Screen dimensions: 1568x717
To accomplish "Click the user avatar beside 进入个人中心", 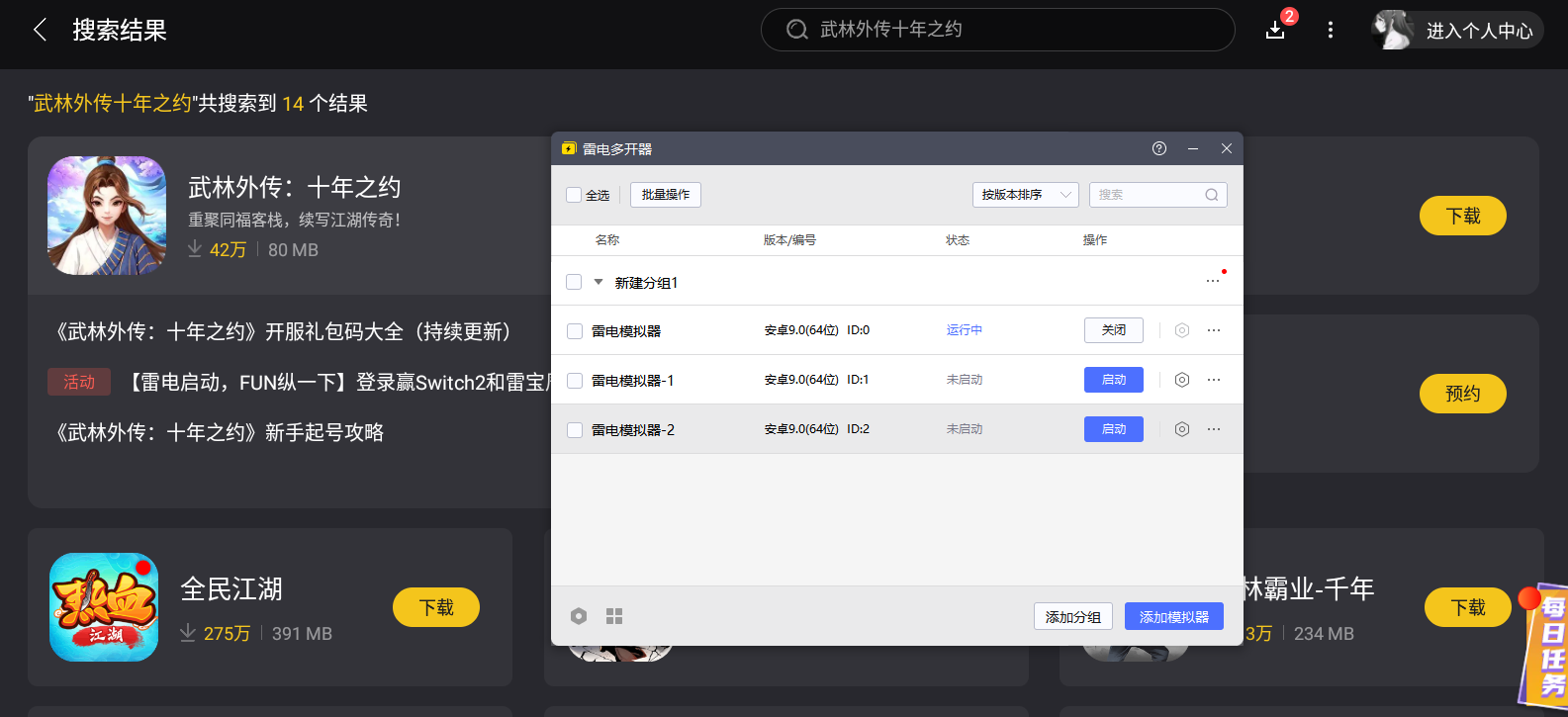I will coord(1393,30).
